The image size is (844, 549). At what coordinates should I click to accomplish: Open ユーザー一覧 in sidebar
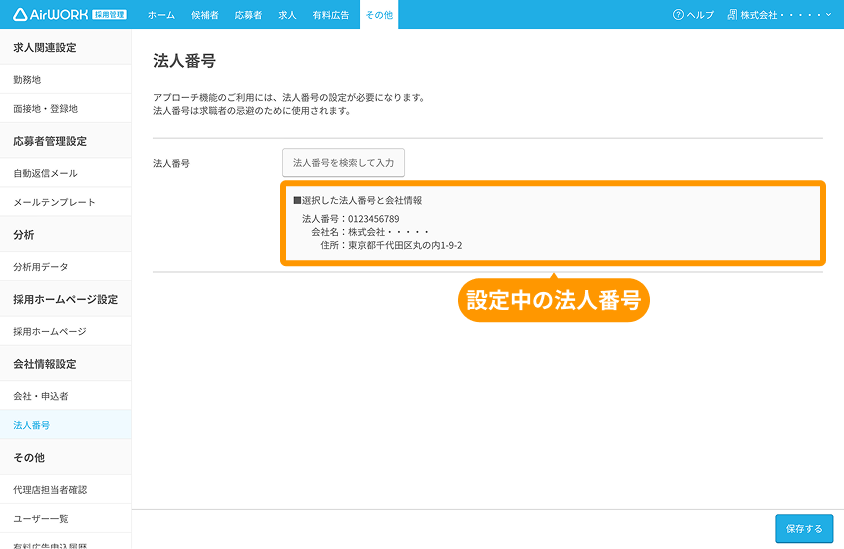[66, 519]
